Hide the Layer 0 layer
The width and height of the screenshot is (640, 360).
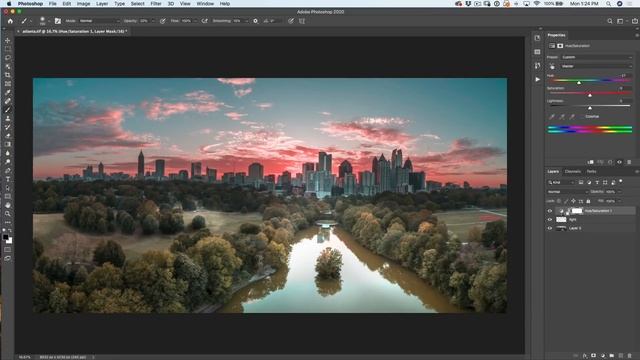(x=550, y=228)
